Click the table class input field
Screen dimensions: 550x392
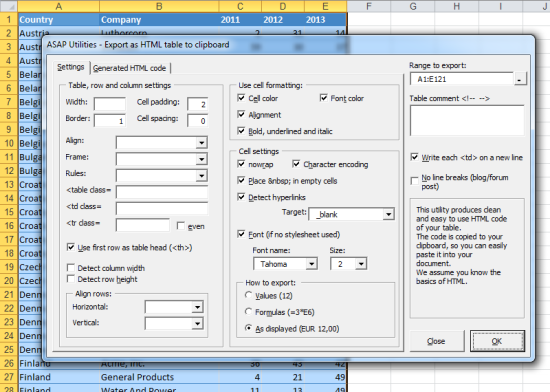point(162,192)
